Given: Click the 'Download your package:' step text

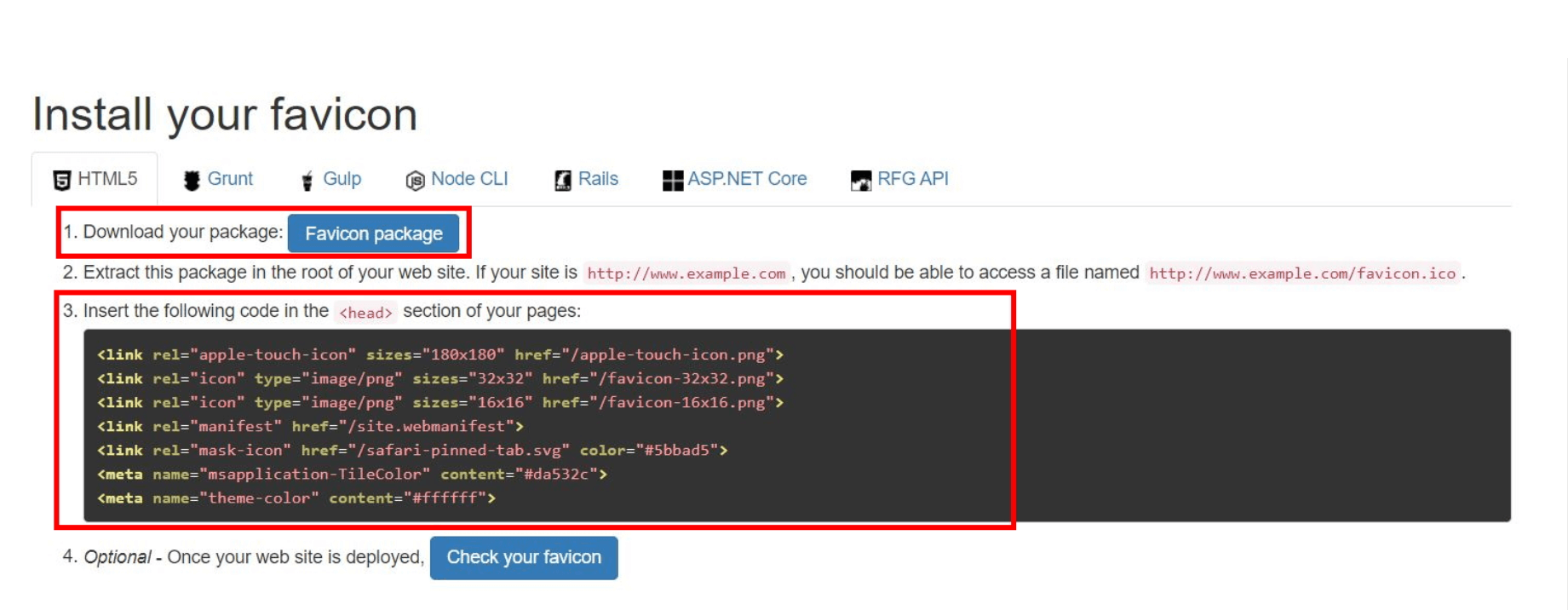Looking at the screenshot, I should click(182, 232).
